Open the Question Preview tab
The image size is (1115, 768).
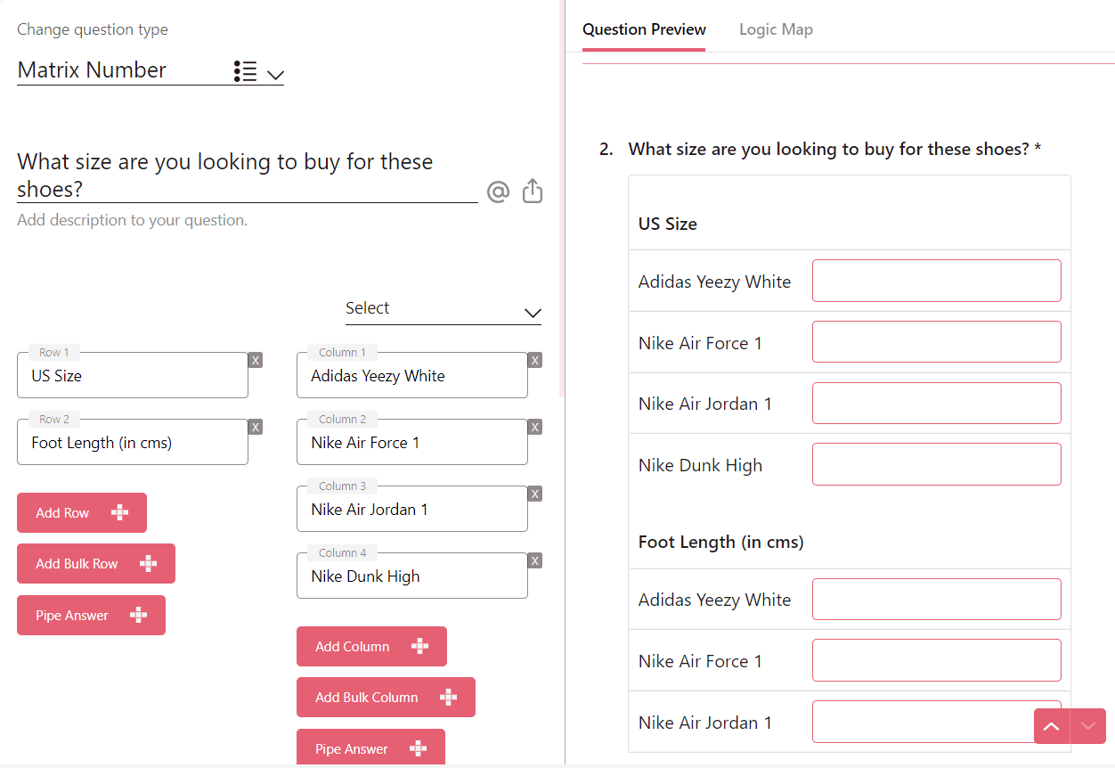[644, 29]
